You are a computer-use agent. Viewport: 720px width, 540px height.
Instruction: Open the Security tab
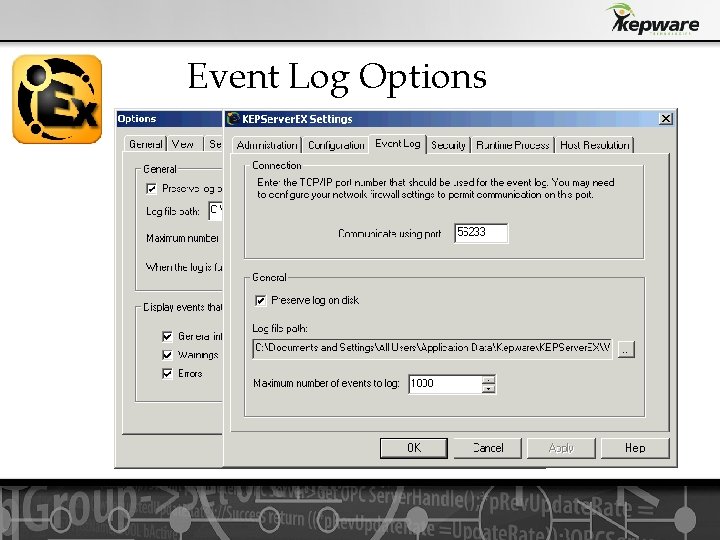(x=448, y=145)
